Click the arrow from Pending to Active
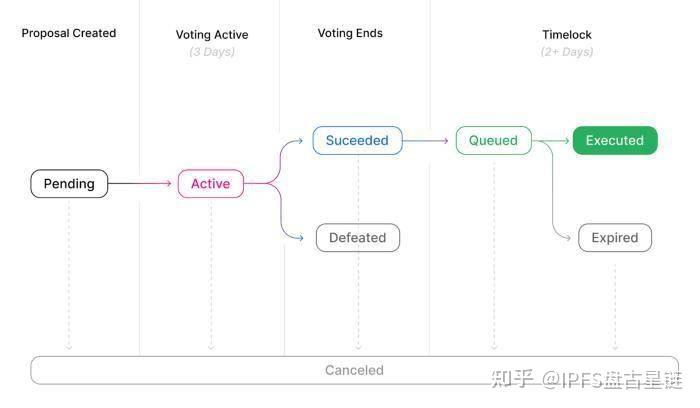The image size is (700, 408). 142,184
